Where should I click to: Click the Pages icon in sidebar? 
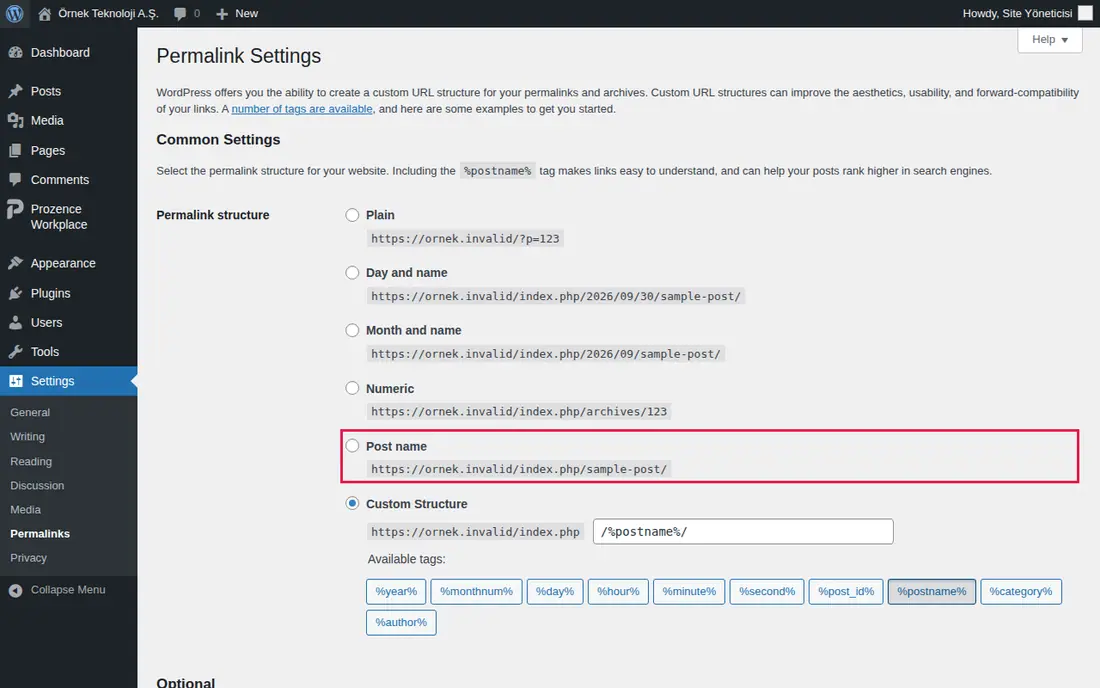coord(15,150)
